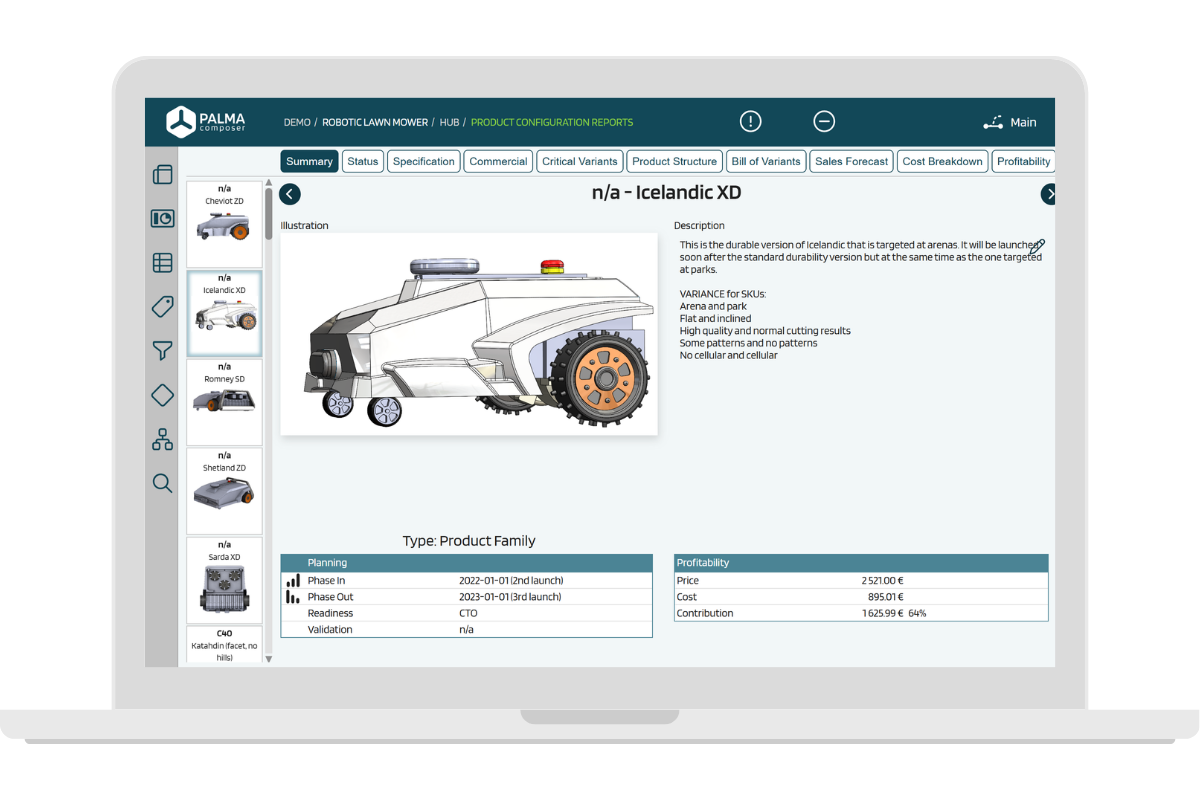1200x800 pixels.
Task: Open the filter funnel in the sidebar
Action: 162,350
